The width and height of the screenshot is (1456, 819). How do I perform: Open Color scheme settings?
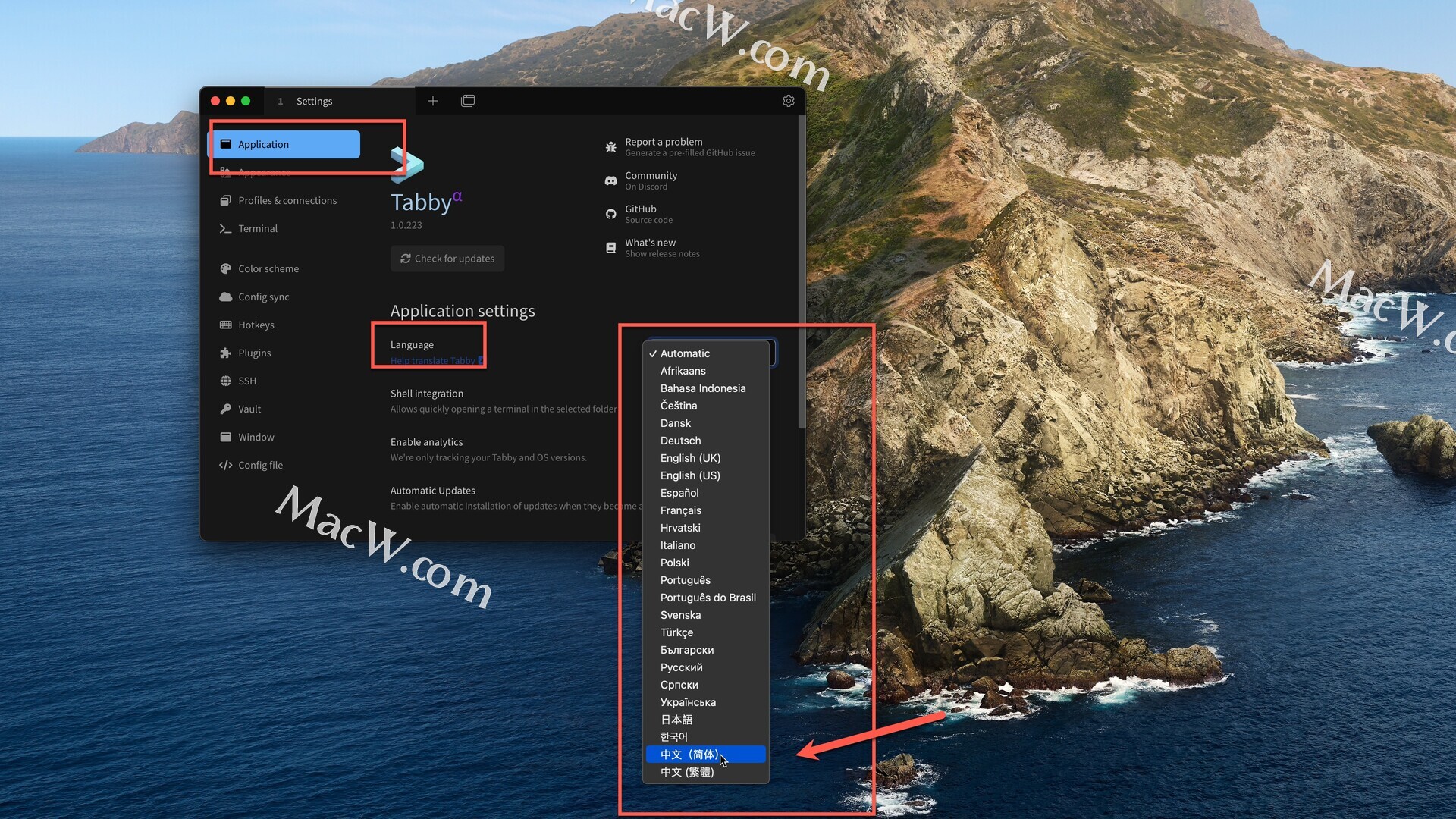(284, 268)
